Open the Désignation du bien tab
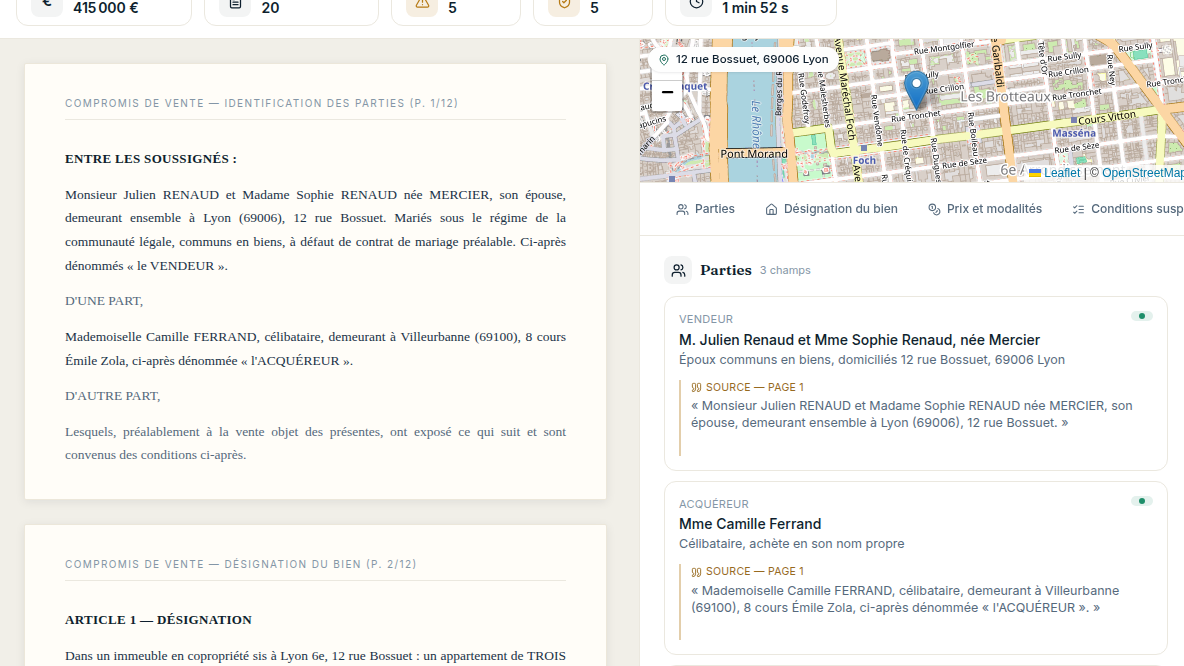 tap(831, 209)
